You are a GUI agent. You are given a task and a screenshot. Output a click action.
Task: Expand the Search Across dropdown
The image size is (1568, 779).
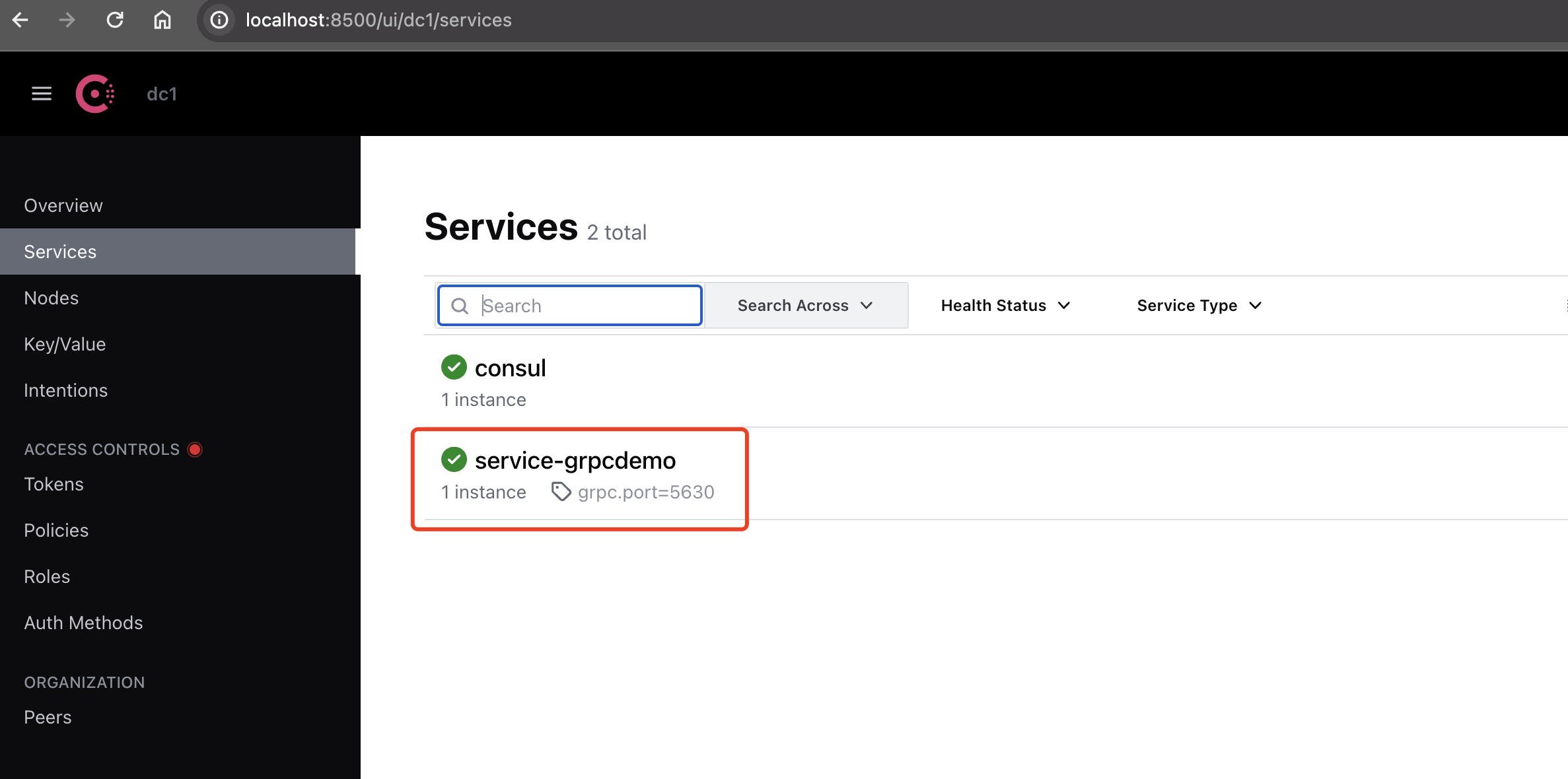coord(805,306)
